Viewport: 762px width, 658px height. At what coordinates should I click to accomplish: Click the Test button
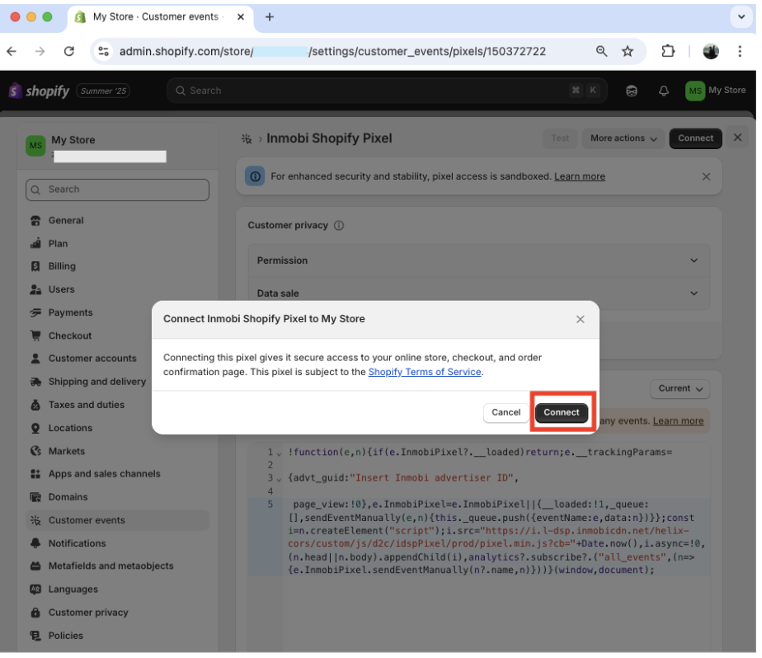(560, 139)
